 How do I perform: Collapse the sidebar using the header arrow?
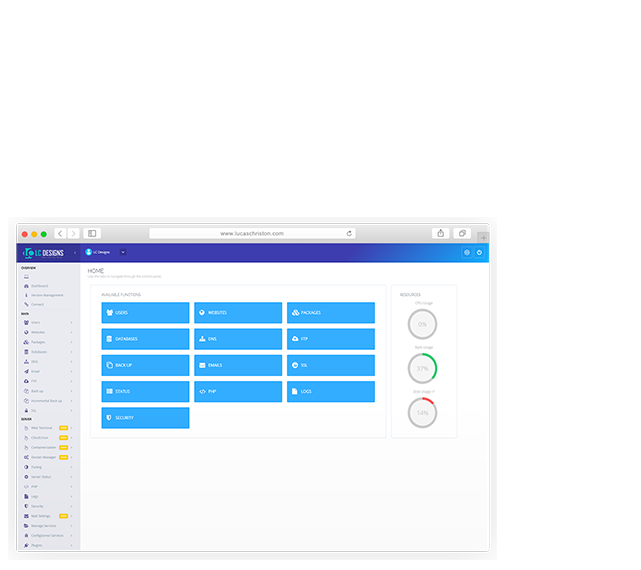point(73,252)
